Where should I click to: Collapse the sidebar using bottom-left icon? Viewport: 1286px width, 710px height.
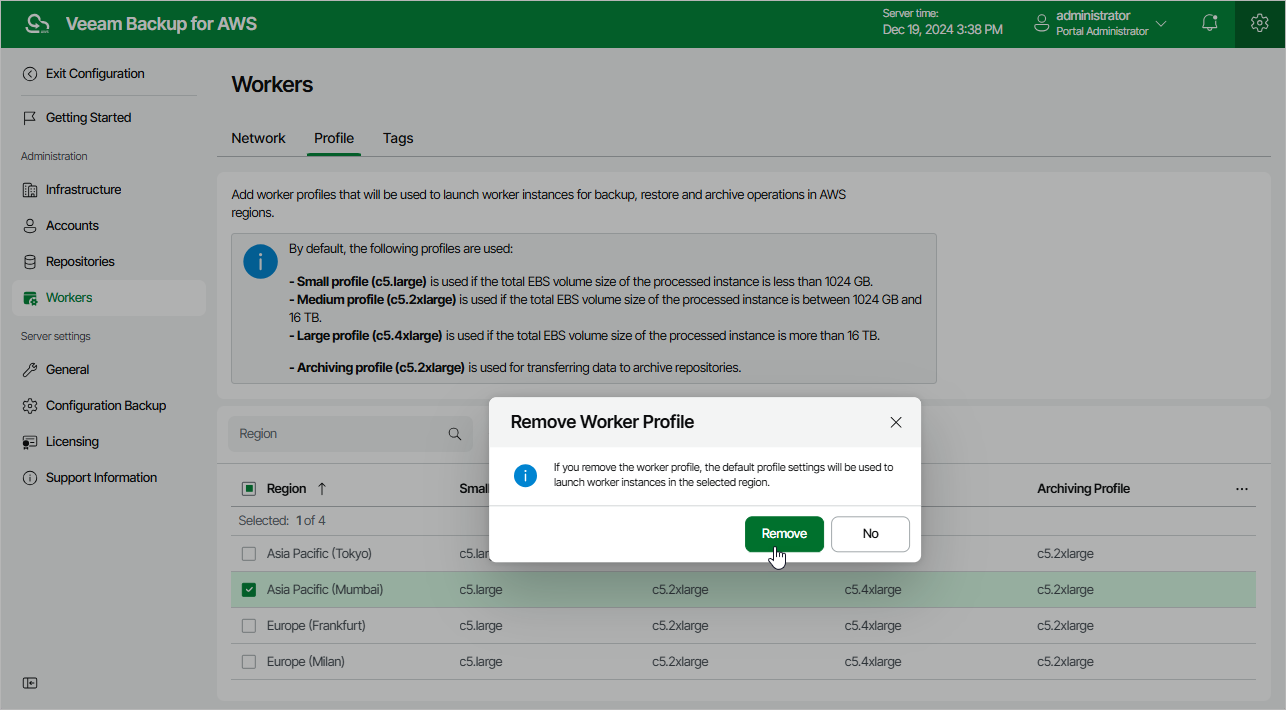[30, 682]
